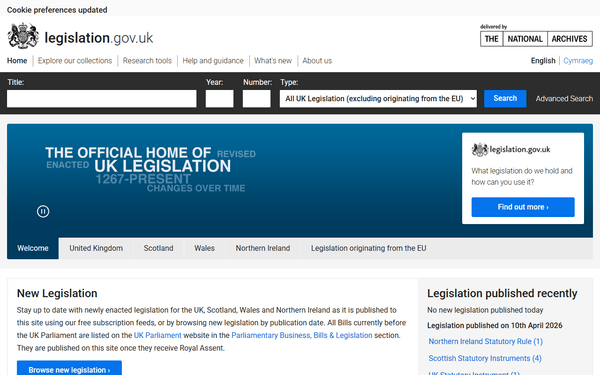Viewport: 600px width, 375px height.
Task: Open Help and guidance menu
Action: [213, 60]
